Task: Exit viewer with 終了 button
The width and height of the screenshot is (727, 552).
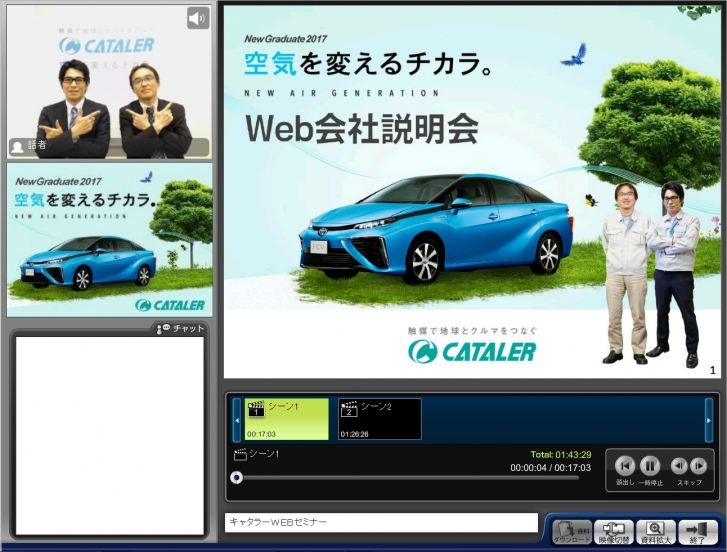Action: 698,532
